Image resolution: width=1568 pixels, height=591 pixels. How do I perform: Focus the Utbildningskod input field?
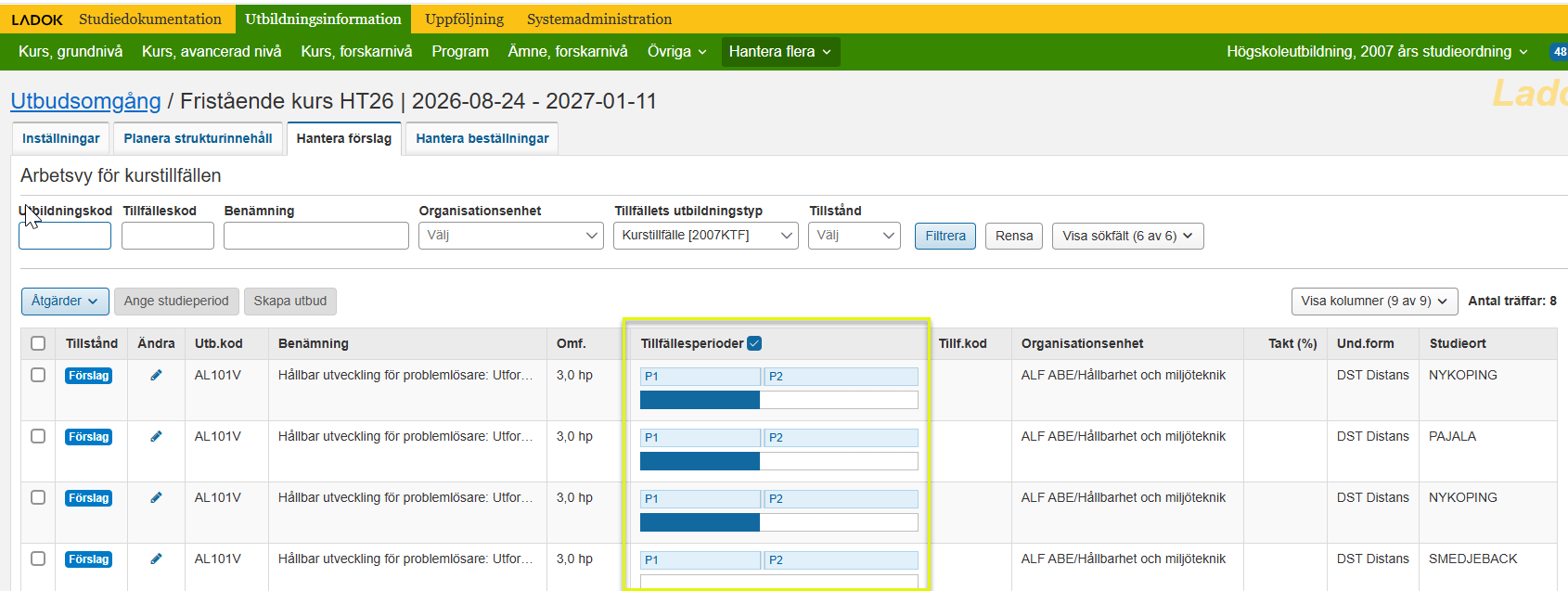[x=65, y=236]
